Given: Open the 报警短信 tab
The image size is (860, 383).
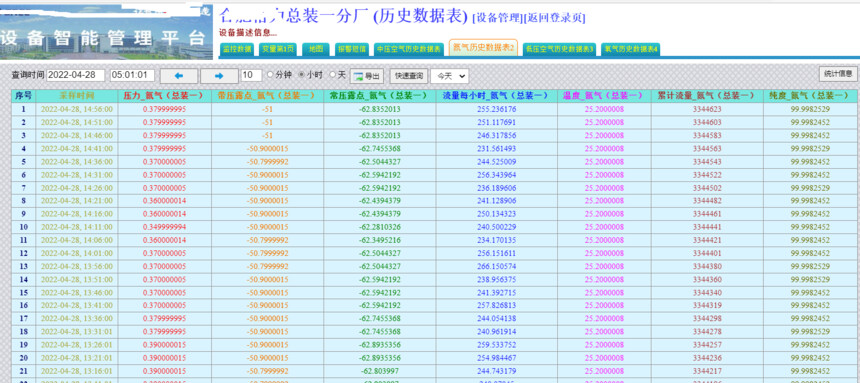Looking at the screenshot, I should pyautogui.click(x=352, y=49).
